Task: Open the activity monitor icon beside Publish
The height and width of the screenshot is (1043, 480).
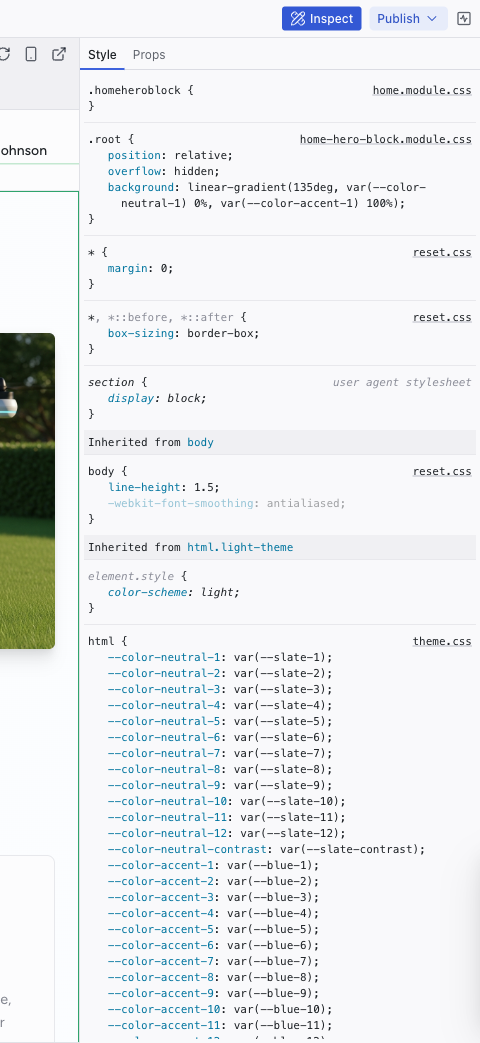Action: (464, 19)
